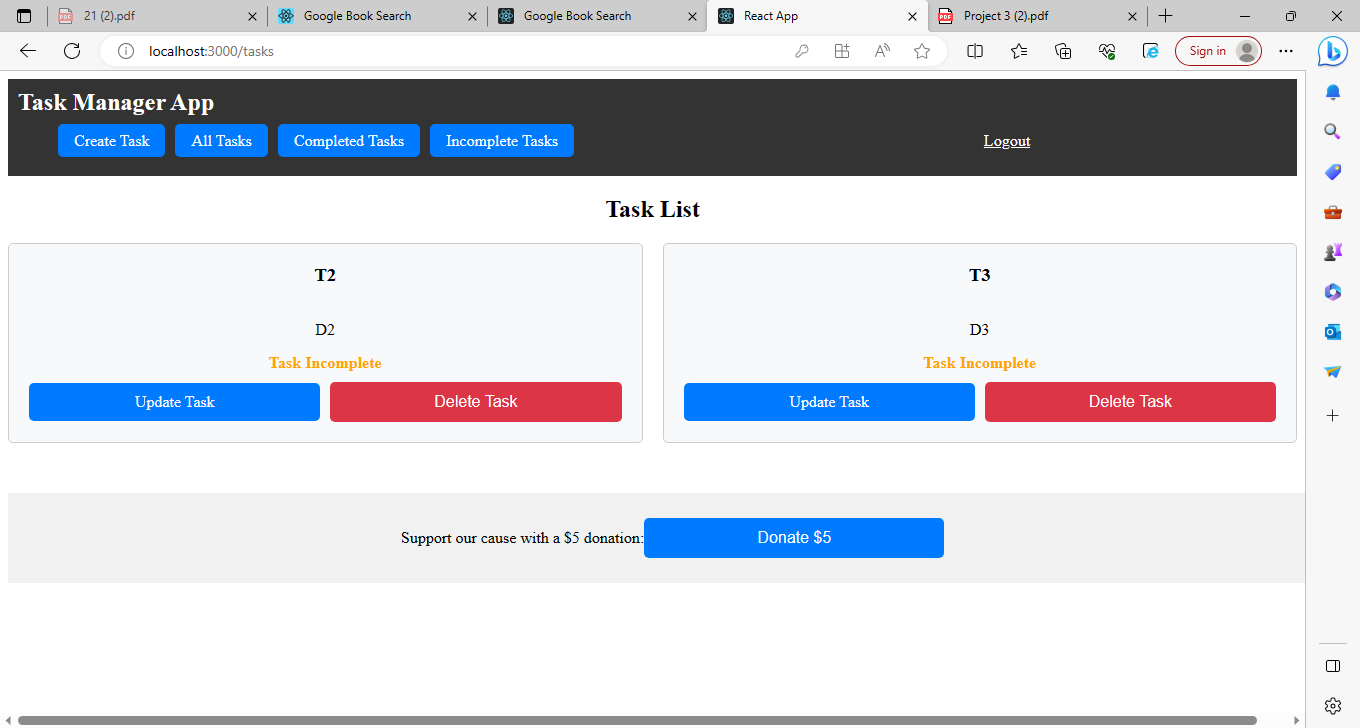Open the browser apps grid icon
This screenshot has width=1360, height=728.
842,51
